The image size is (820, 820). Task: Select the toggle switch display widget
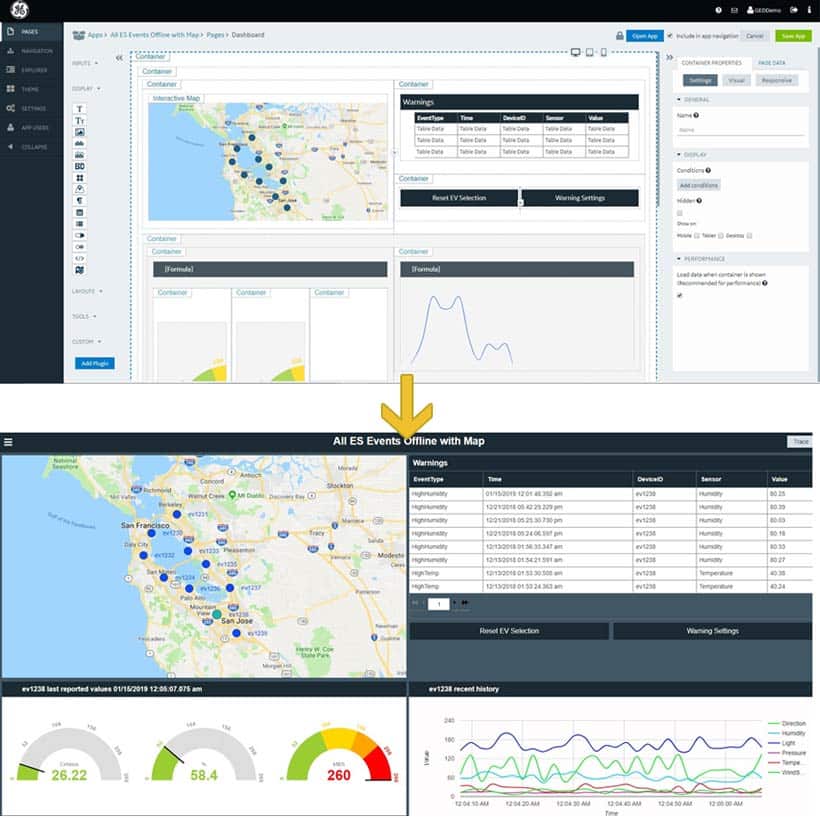pos(79,235)
